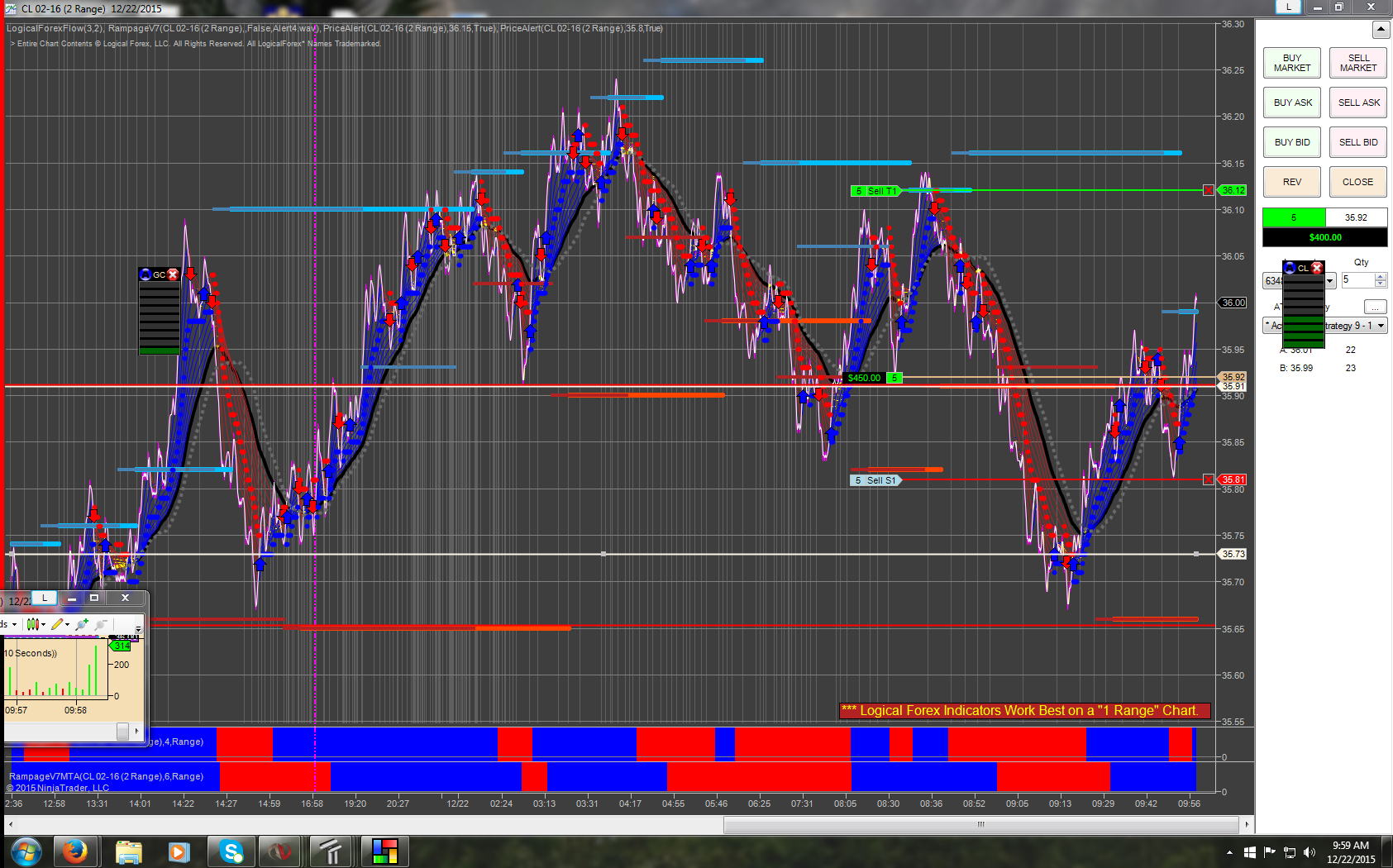Click the ATM strategy ellipsis button
The width and height of the screenshot is (1393, 868).
[1375, 307]
